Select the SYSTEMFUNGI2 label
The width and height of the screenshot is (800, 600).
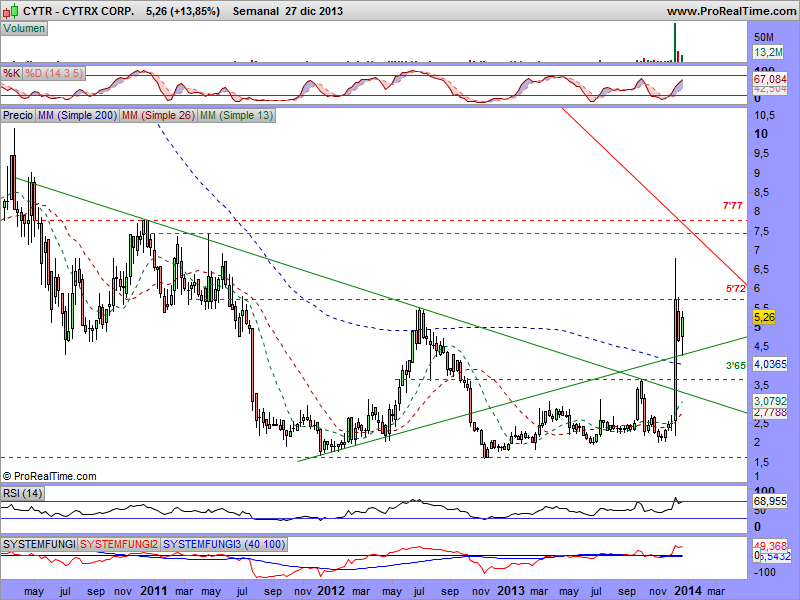(119, 544)
